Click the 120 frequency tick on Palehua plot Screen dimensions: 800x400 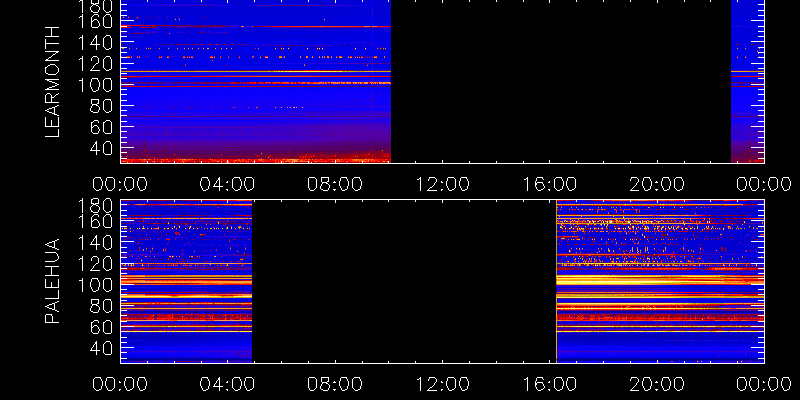pyautogui.click(x=97, y=264)
